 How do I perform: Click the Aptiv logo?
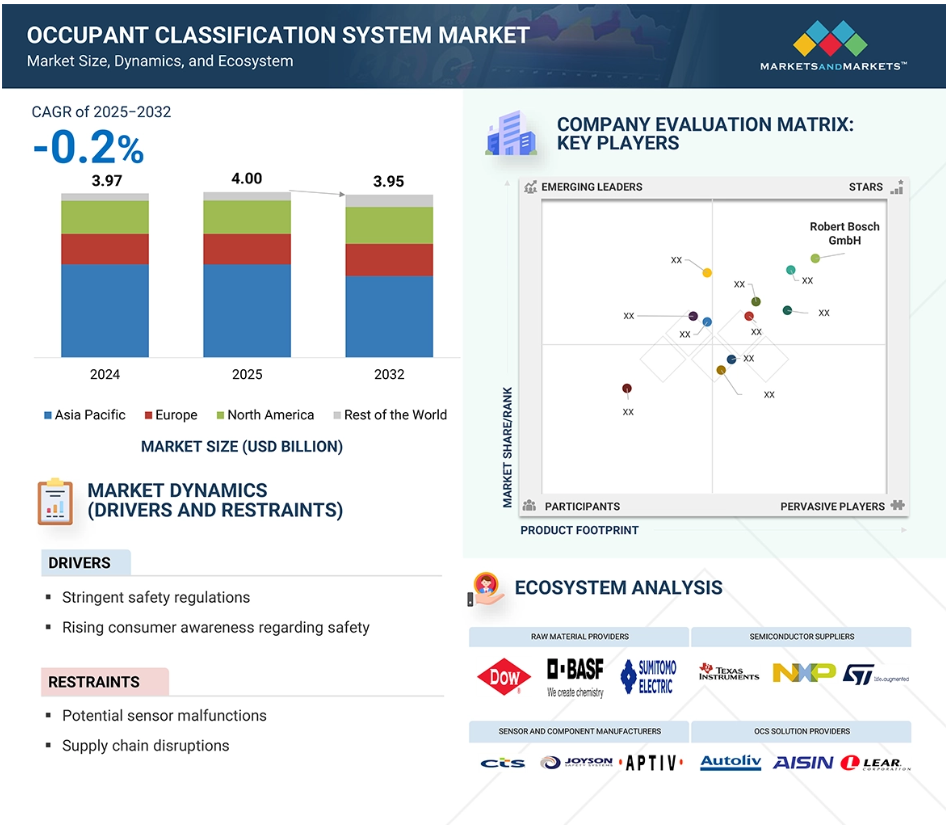(651, 763)
